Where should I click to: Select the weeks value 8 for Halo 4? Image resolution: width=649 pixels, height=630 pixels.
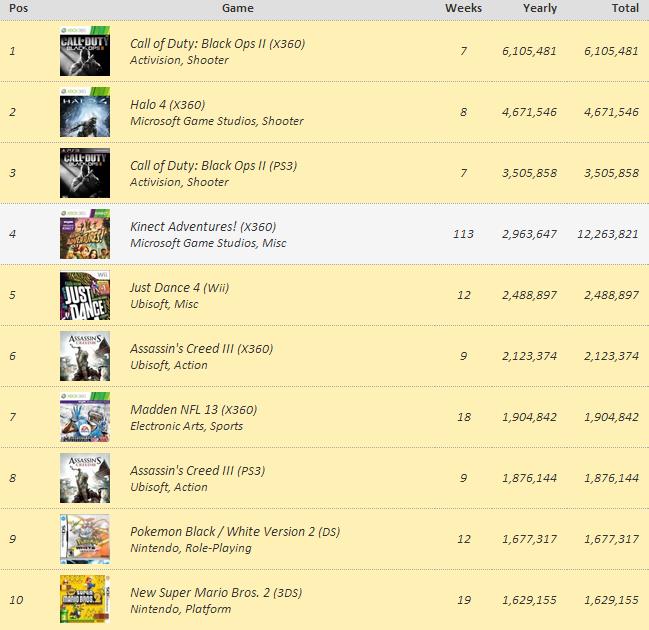pos(464,112)
